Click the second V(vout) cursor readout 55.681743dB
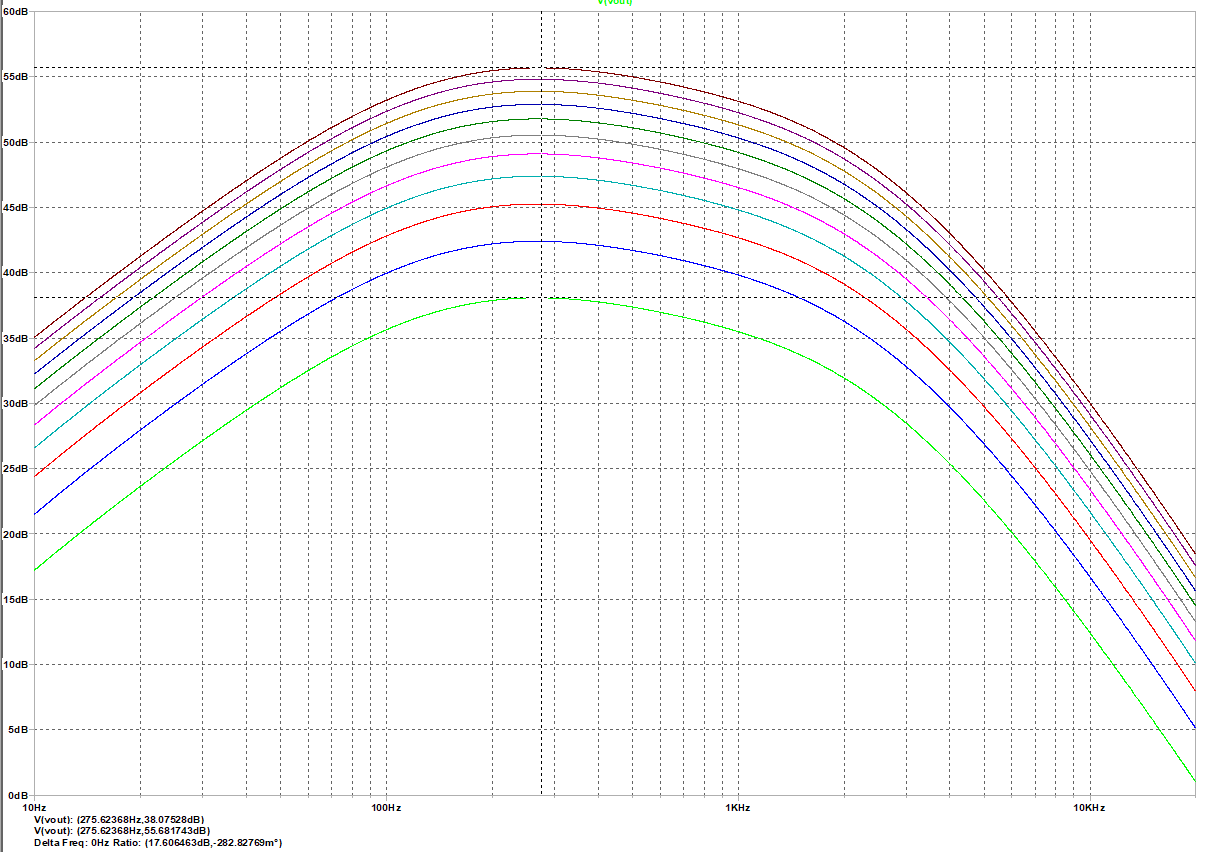Viewport: 1222px width, 852px height. click(122, 830)
